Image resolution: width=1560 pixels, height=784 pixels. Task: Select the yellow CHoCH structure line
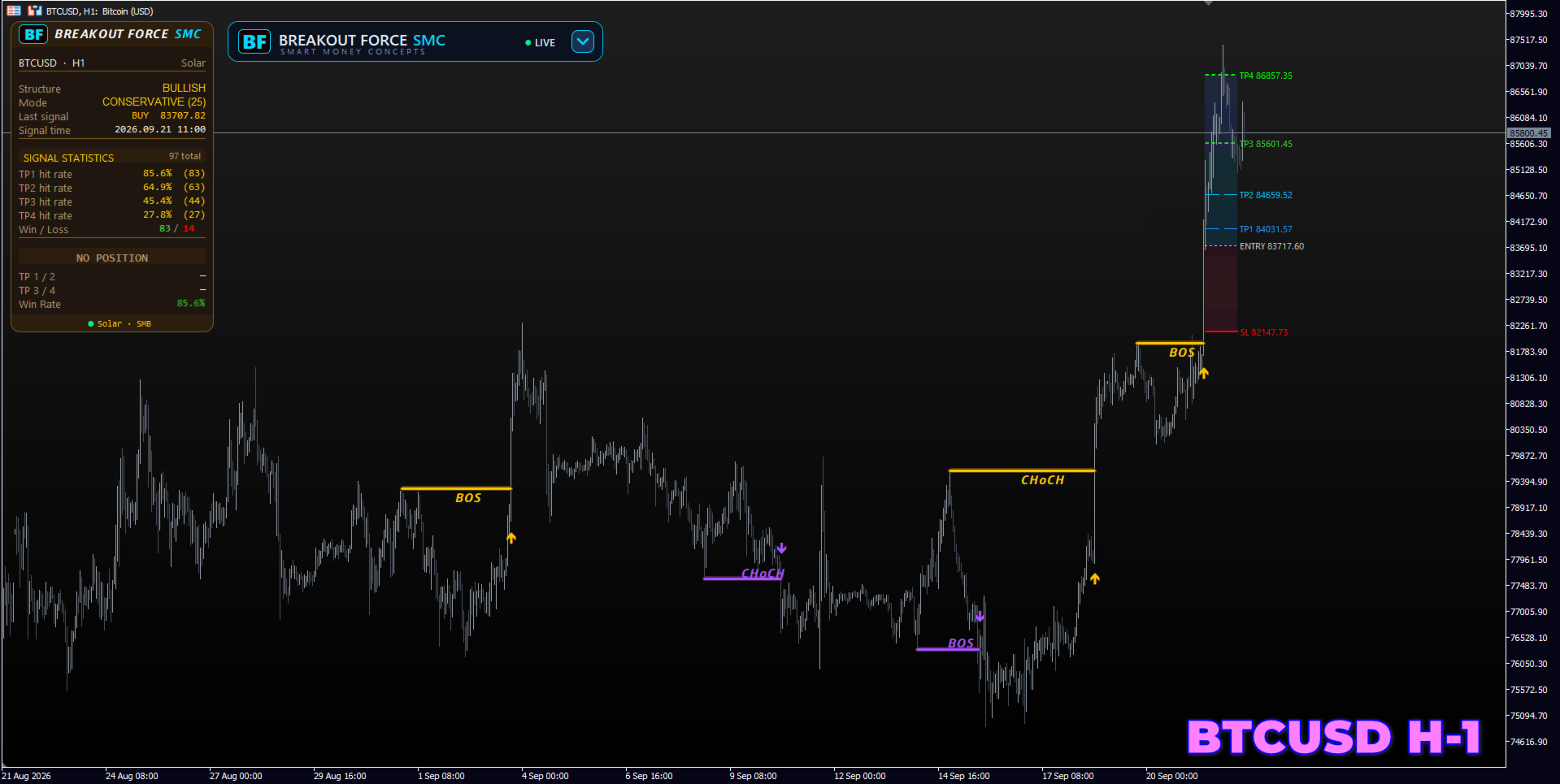click(1022, 470)
